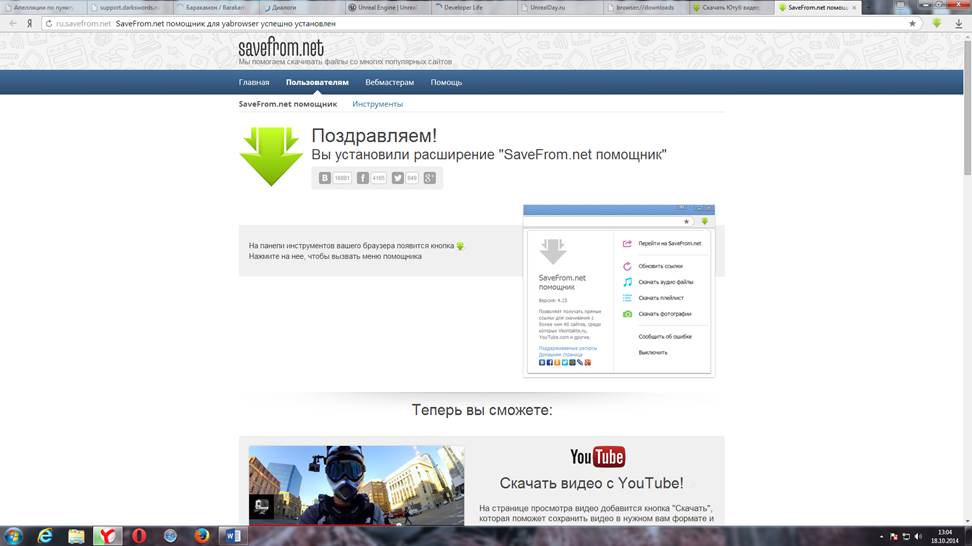The height and width of the screenshot is (546, 972).
Task: Switch to the Unreal Engine tab
Action: point(386,7)
